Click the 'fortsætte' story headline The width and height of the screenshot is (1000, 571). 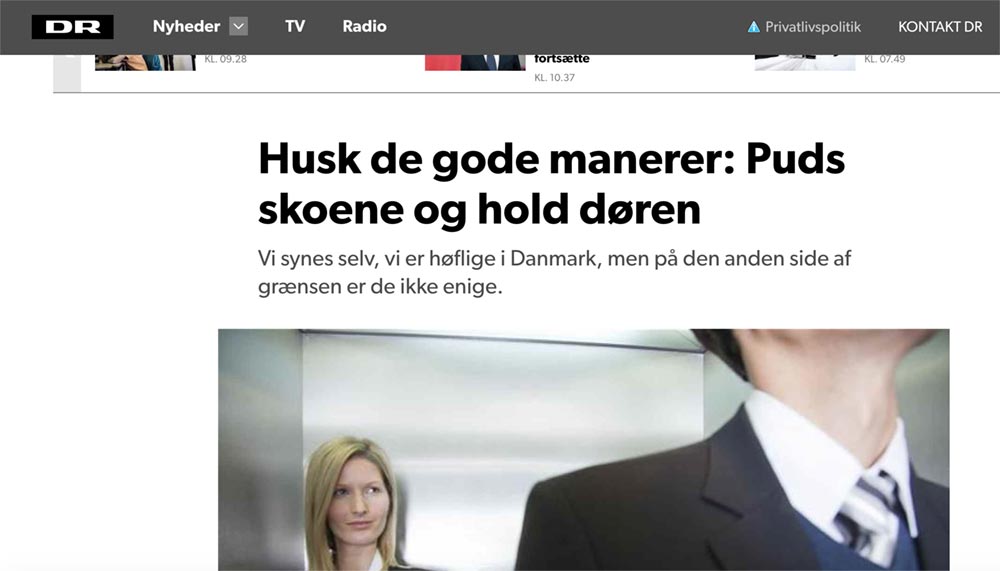click(x=562, y=59)
